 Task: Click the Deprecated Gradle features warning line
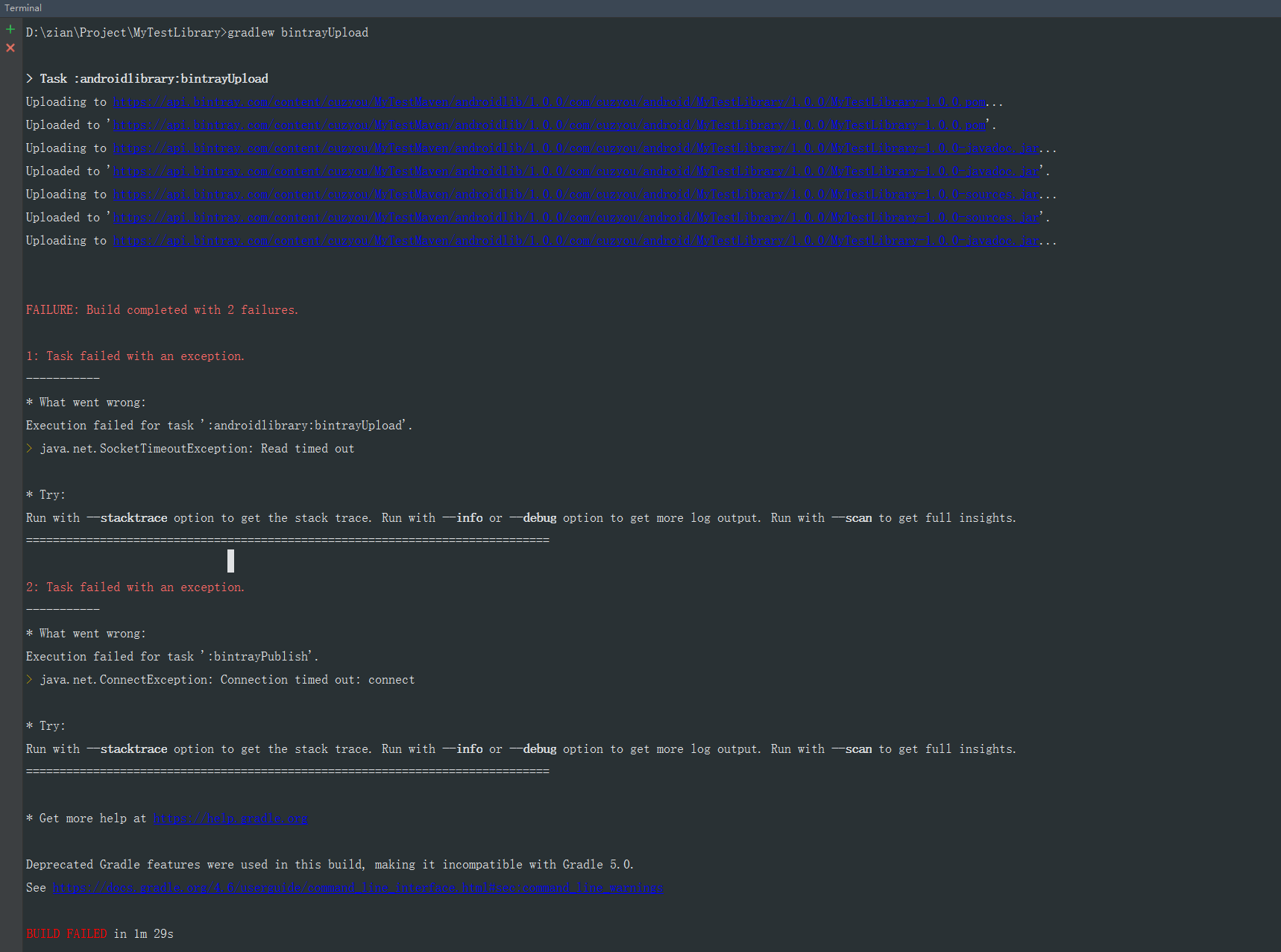click(330, 864)
